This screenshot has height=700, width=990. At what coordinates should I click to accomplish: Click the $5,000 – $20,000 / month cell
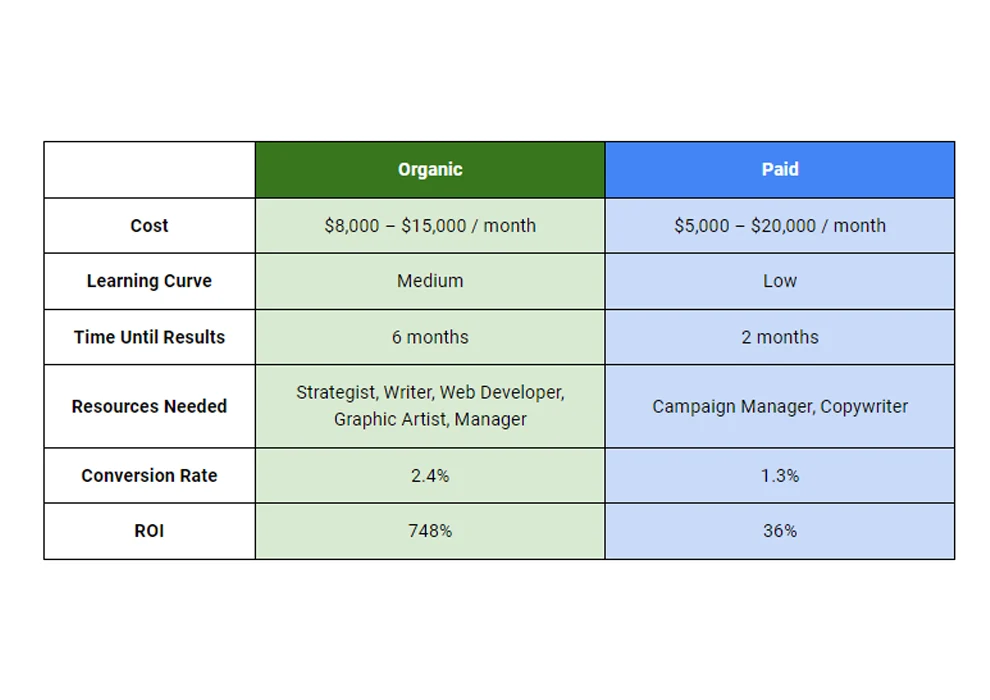(x=780, y=226)
